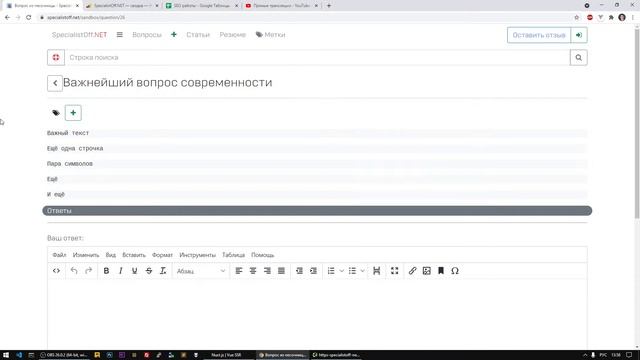Add a tag with the green plus button
The width and height of the screenshot is (640, 360).
click(x=73, y=113)
